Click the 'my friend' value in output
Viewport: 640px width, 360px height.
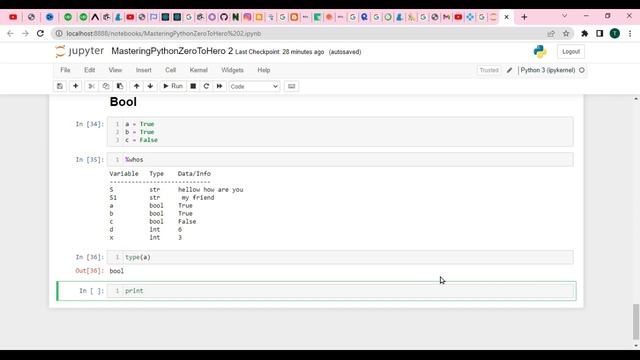(198, 198)
